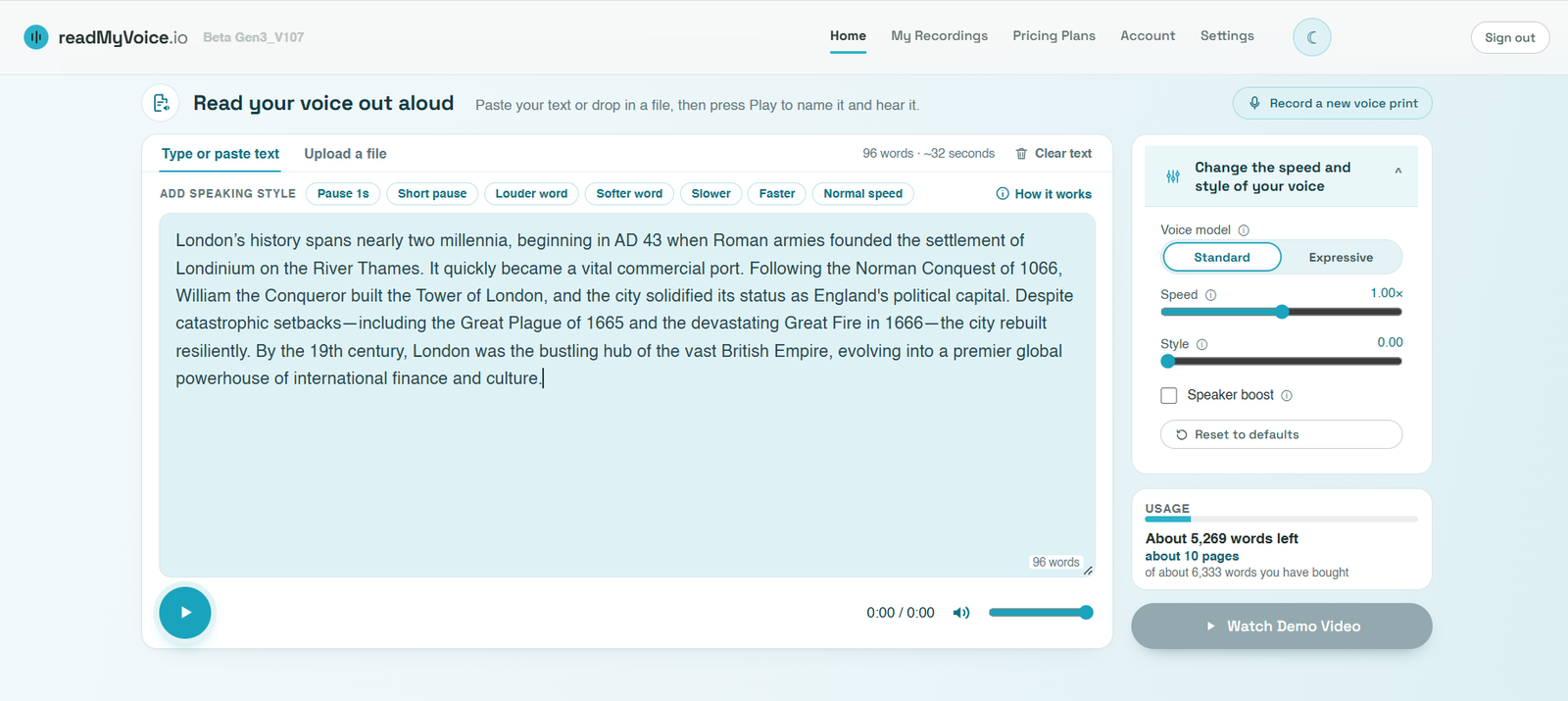Go to My Recordings

point(939,36)
